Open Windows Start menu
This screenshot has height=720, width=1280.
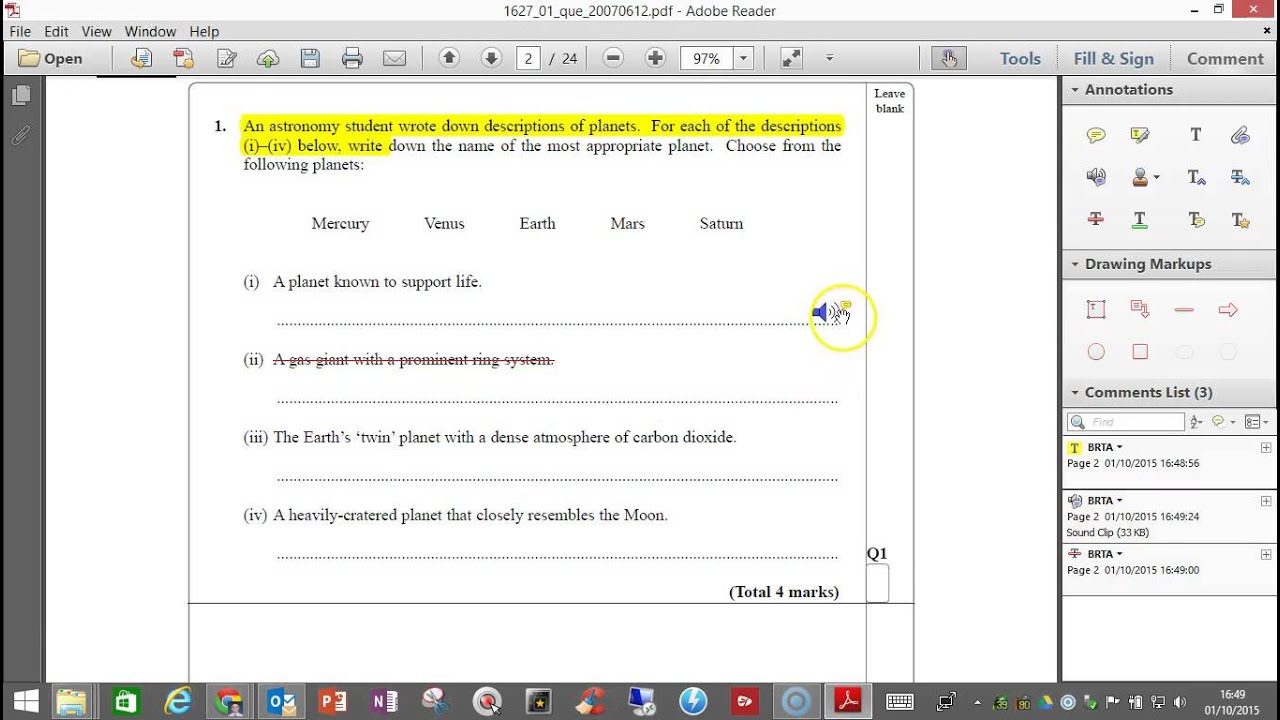24,702
